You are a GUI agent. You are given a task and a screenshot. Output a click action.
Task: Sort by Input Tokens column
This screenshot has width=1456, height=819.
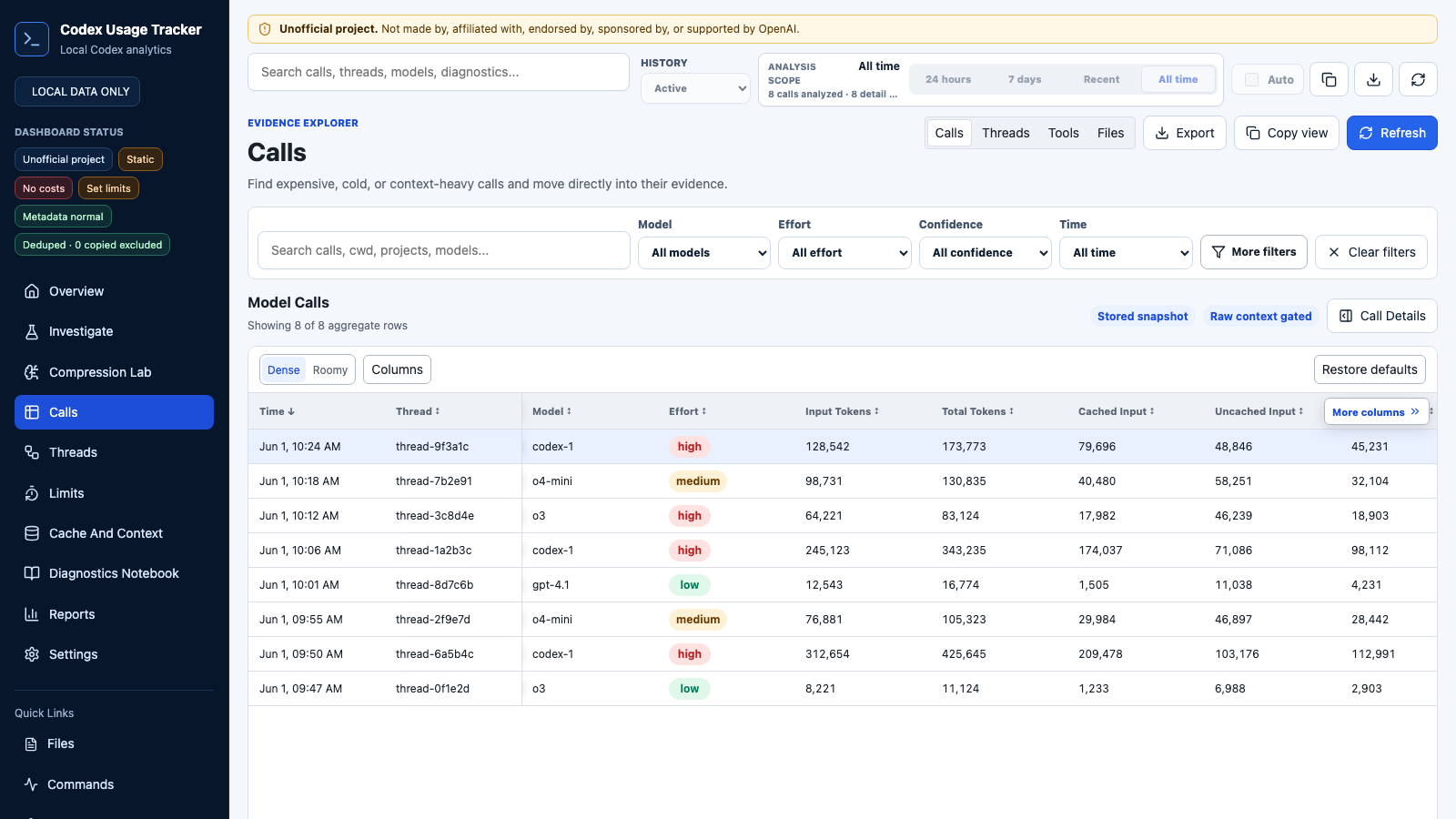pyautogui.click(x=842, y=411)
